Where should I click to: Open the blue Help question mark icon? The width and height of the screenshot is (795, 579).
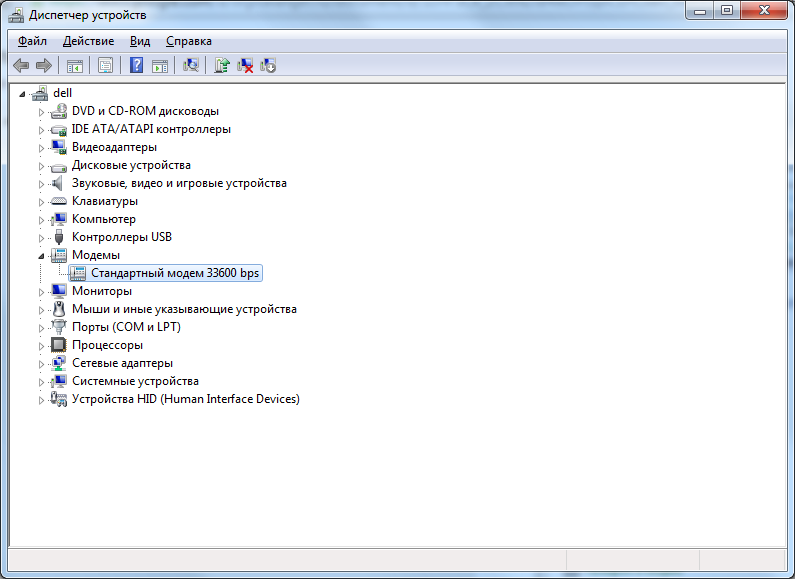[136, 65]
